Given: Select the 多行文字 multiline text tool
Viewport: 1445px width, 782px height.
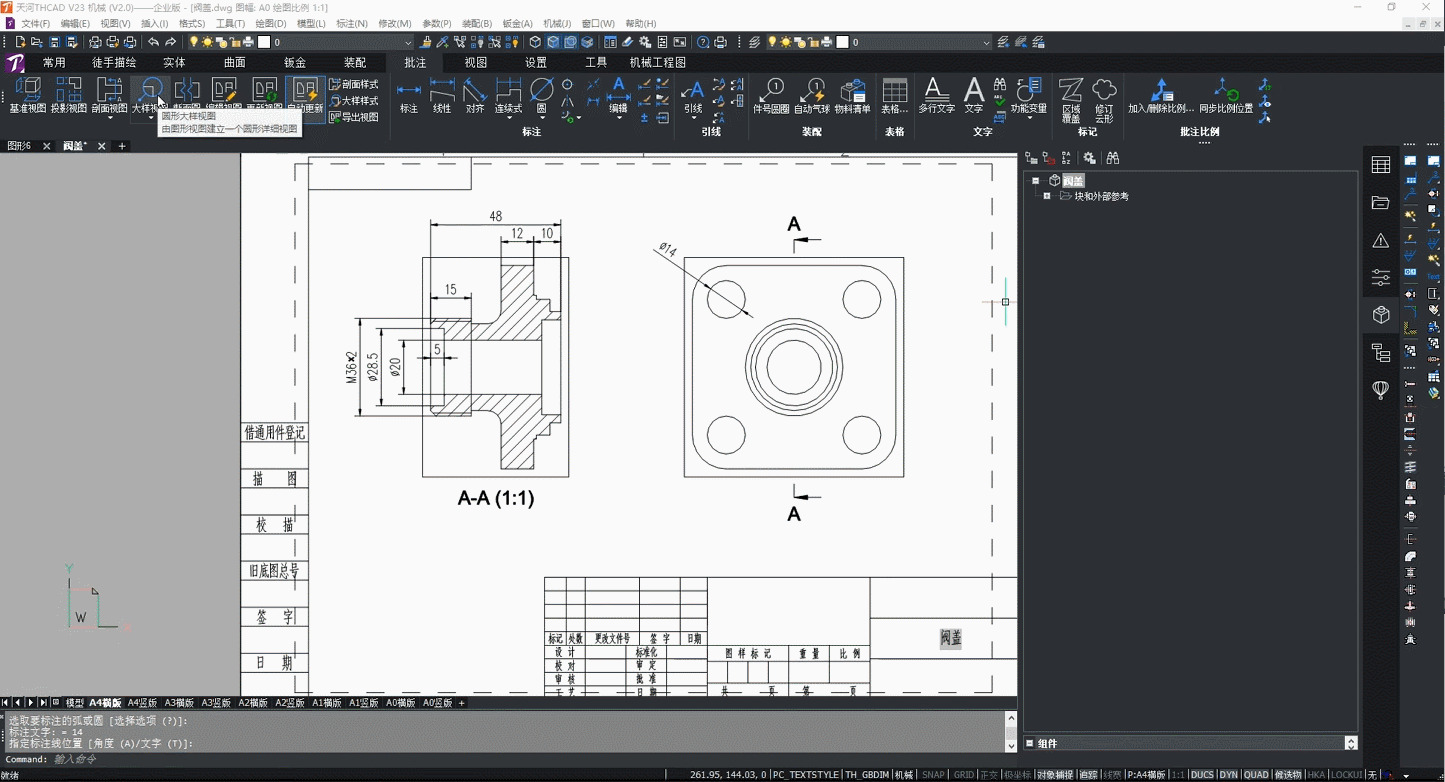Looking at the screenshot, I should pyautogui.click(x=936, y=96).
